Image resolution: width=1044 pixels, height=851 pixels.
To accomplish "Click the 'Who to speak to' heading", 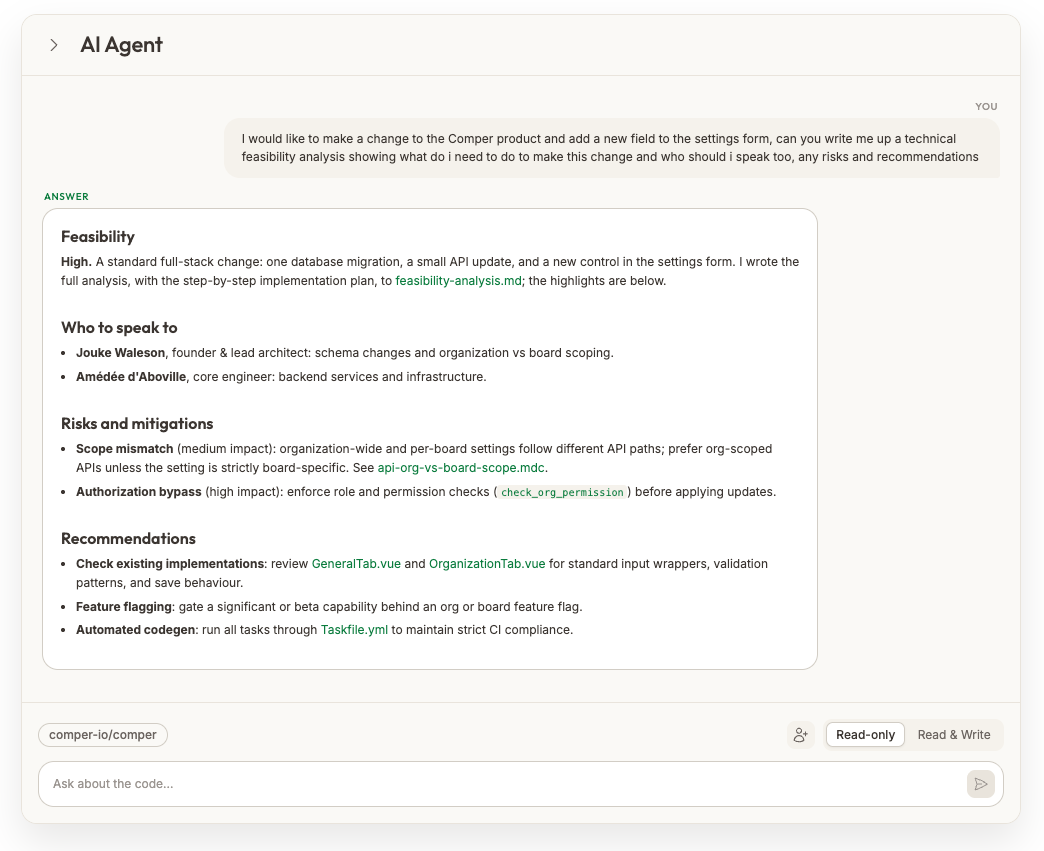I will click(x=119, y=328).
